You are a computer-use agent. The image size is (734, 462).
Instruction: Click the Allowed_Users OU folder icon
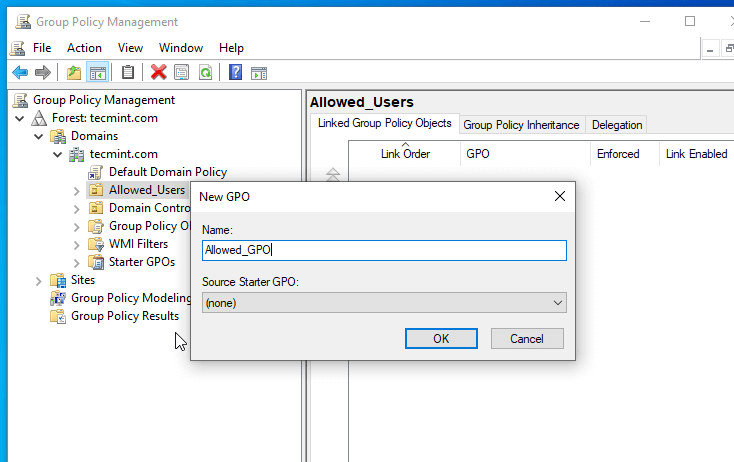96,190
